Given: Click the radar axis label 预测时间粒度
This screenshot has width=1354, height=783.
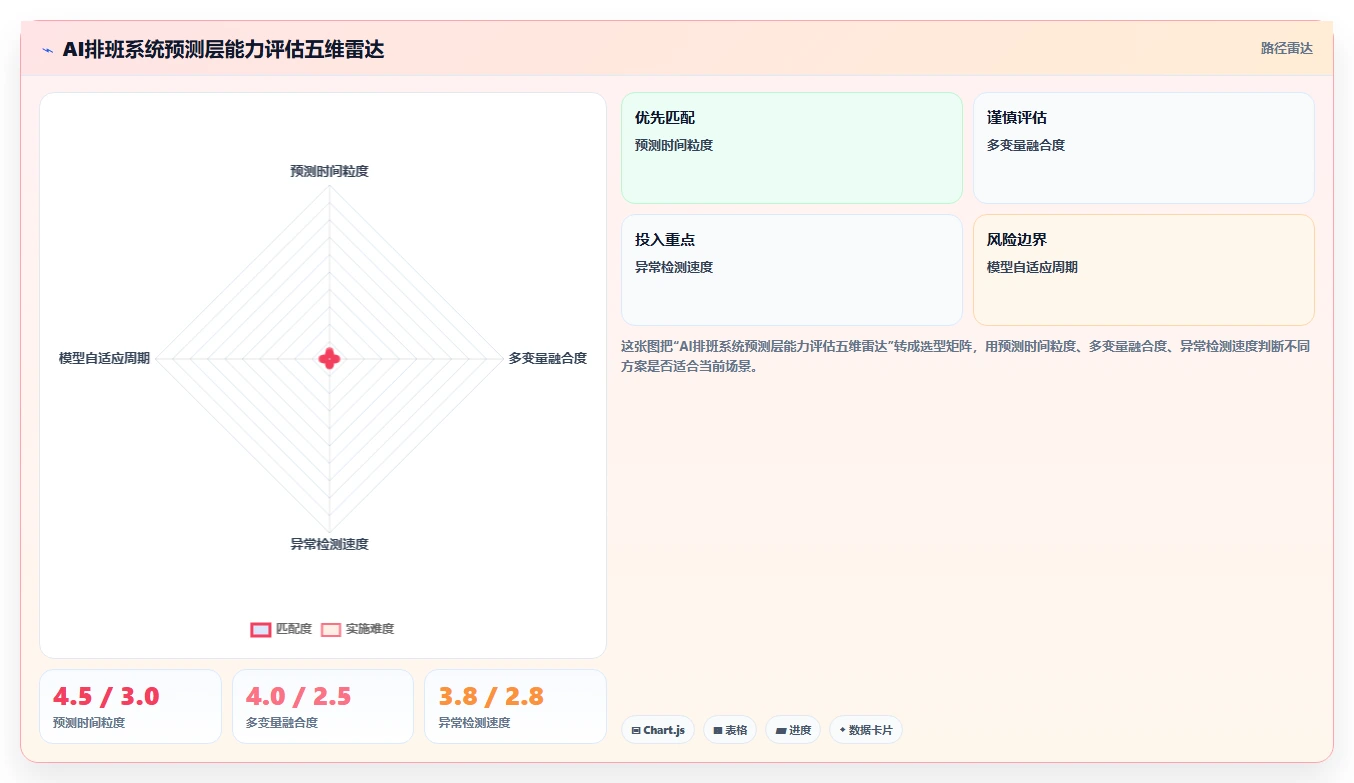Looking at the screenshot, I should pos(329,171).
